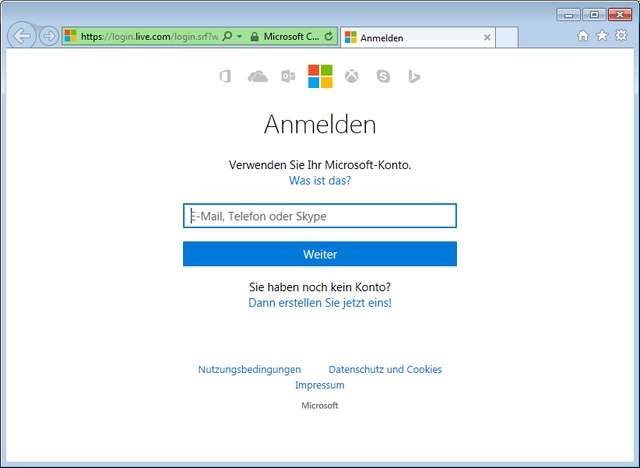640x468 pixels.
Task: Click the security padlock icon
Action: coord(255,37)
